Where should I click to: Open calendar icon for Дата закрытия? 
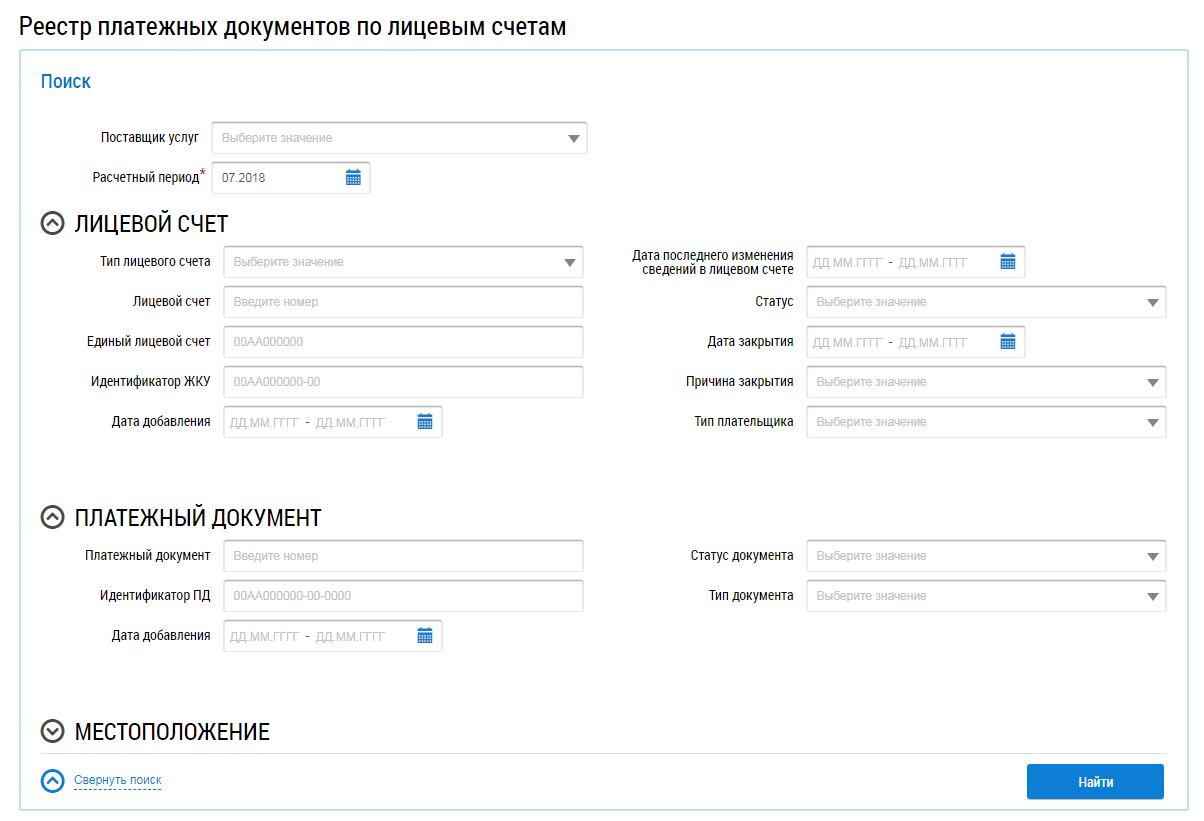(1007, 342)
